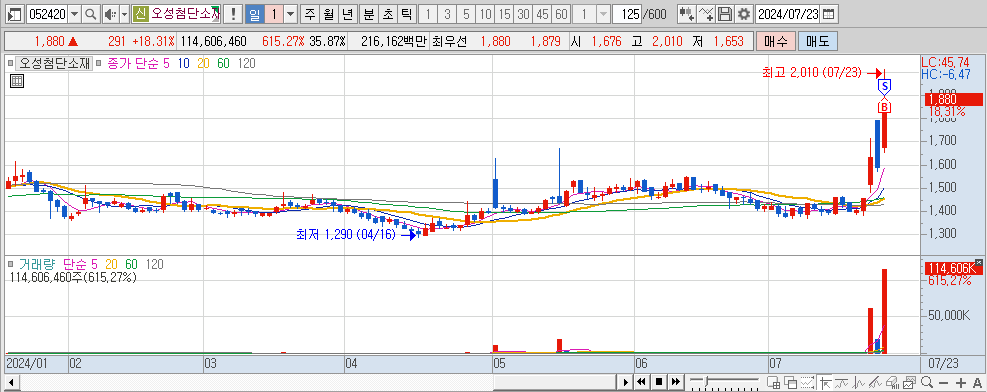Click the 매도 sell button
The height and width of the screenshot is (392, 987).
pos(818,42)
